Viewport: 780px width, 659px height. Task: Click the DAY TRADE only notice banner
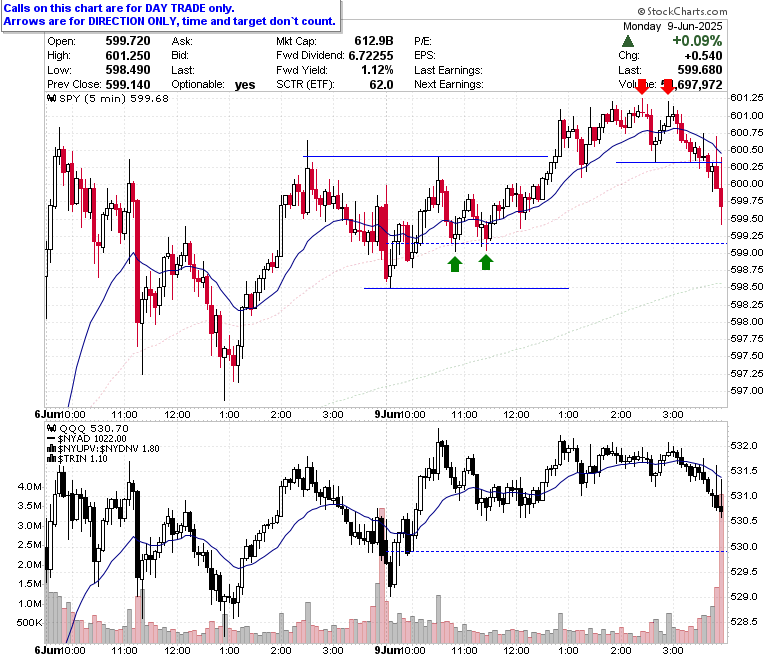(x=171, y=15)
